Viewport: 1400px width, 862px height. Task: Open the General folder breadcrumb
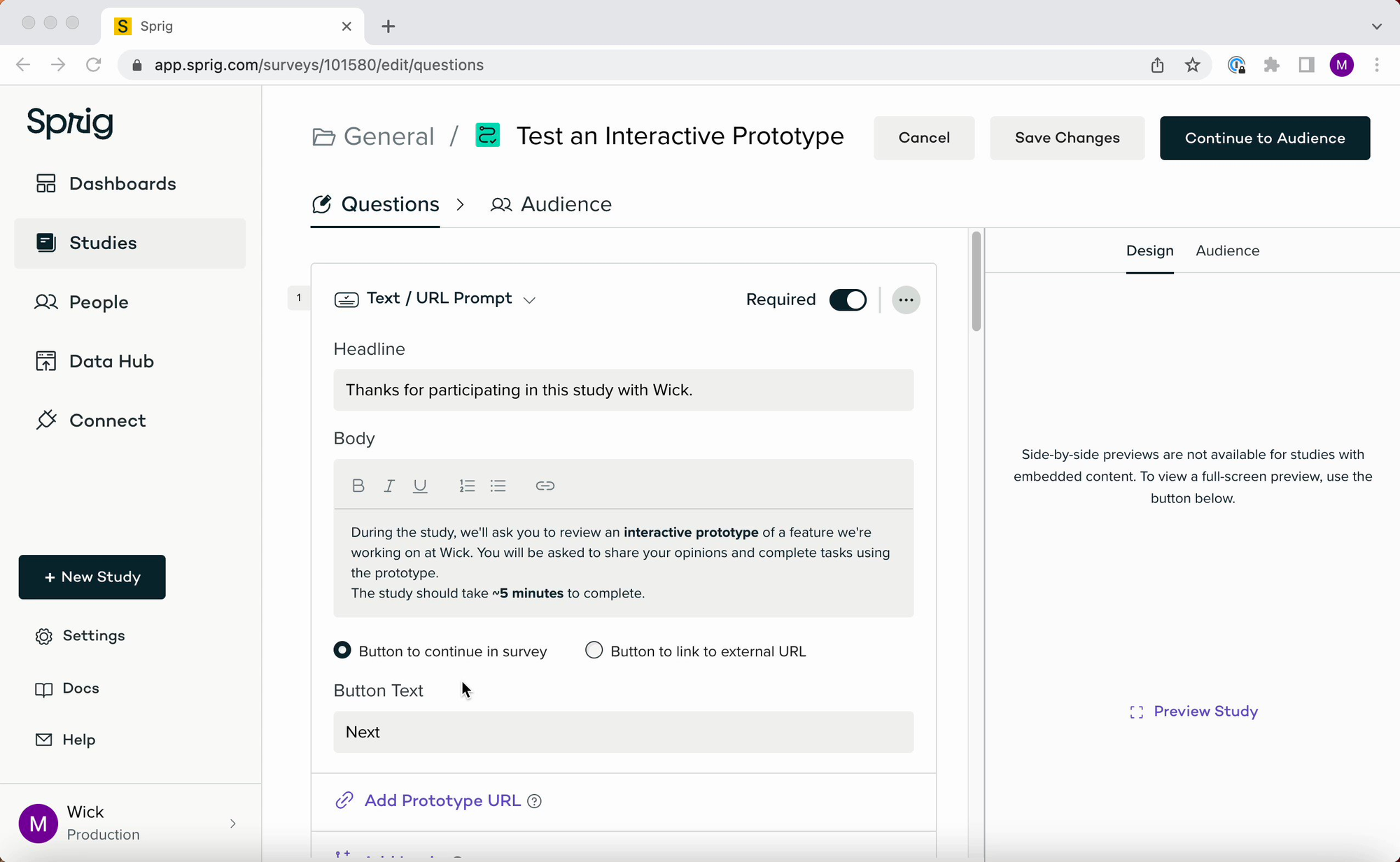tap(373, 136)
